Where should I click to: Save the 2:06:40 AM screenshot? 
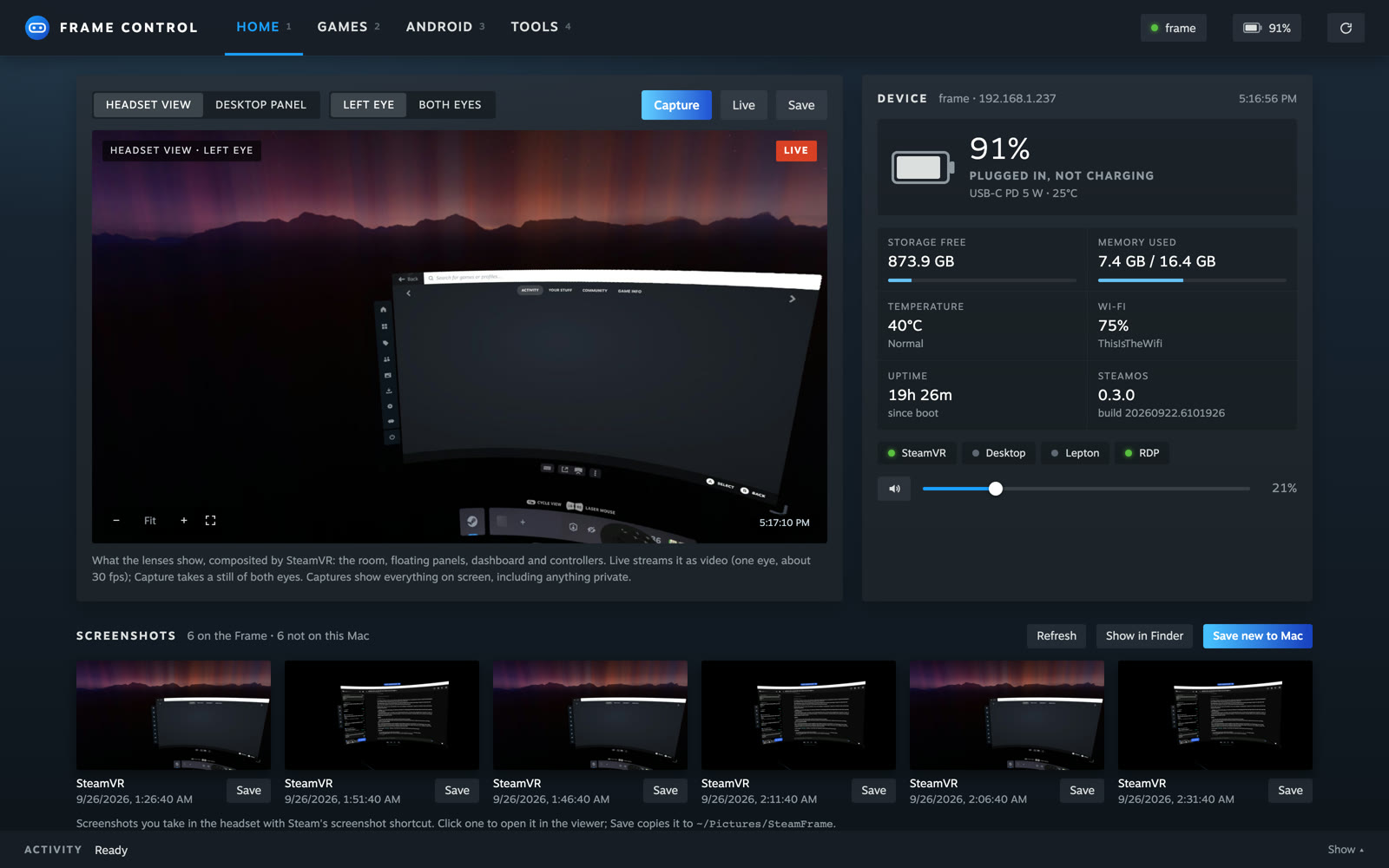pos(1082,791)
